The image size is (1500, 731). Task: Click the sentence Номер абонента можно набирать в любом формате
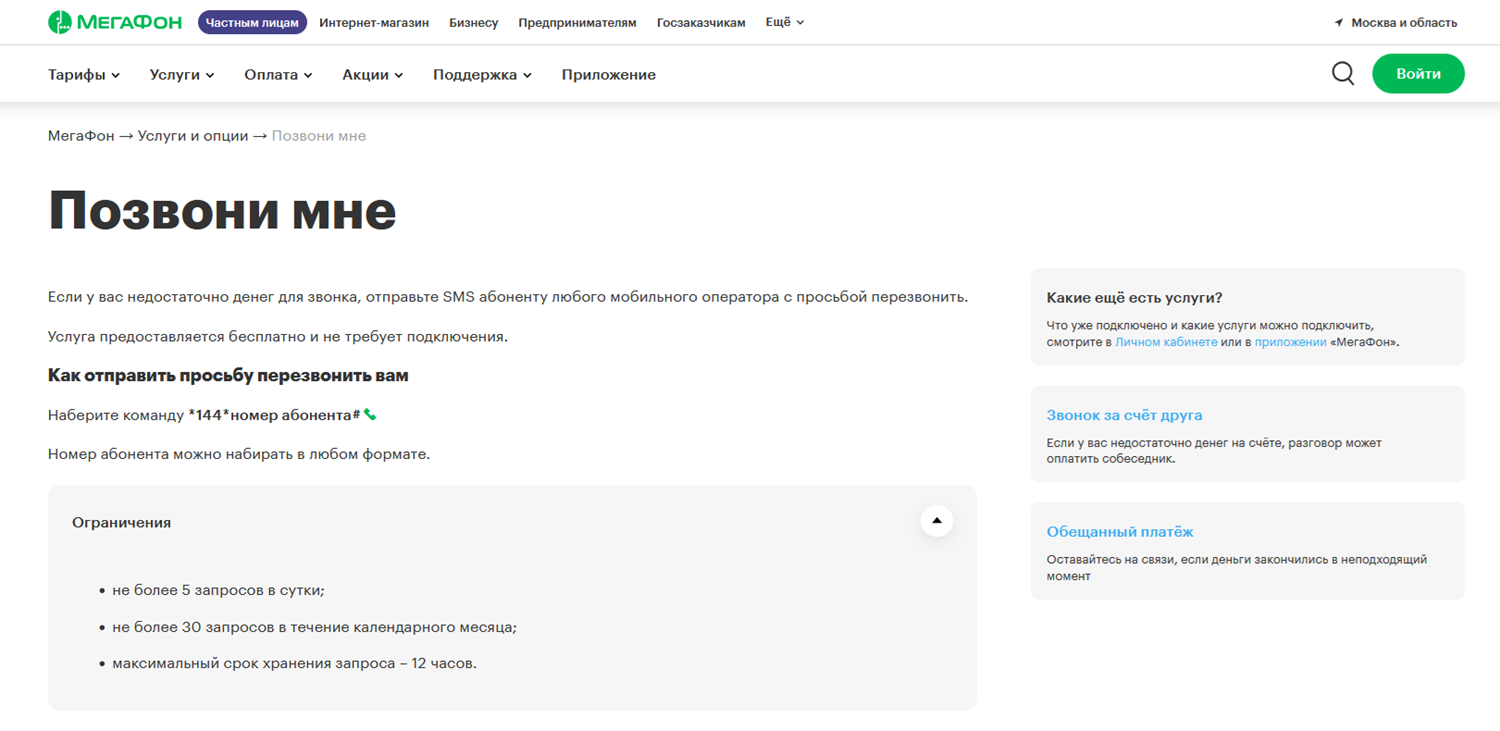[x=239, y=454]
